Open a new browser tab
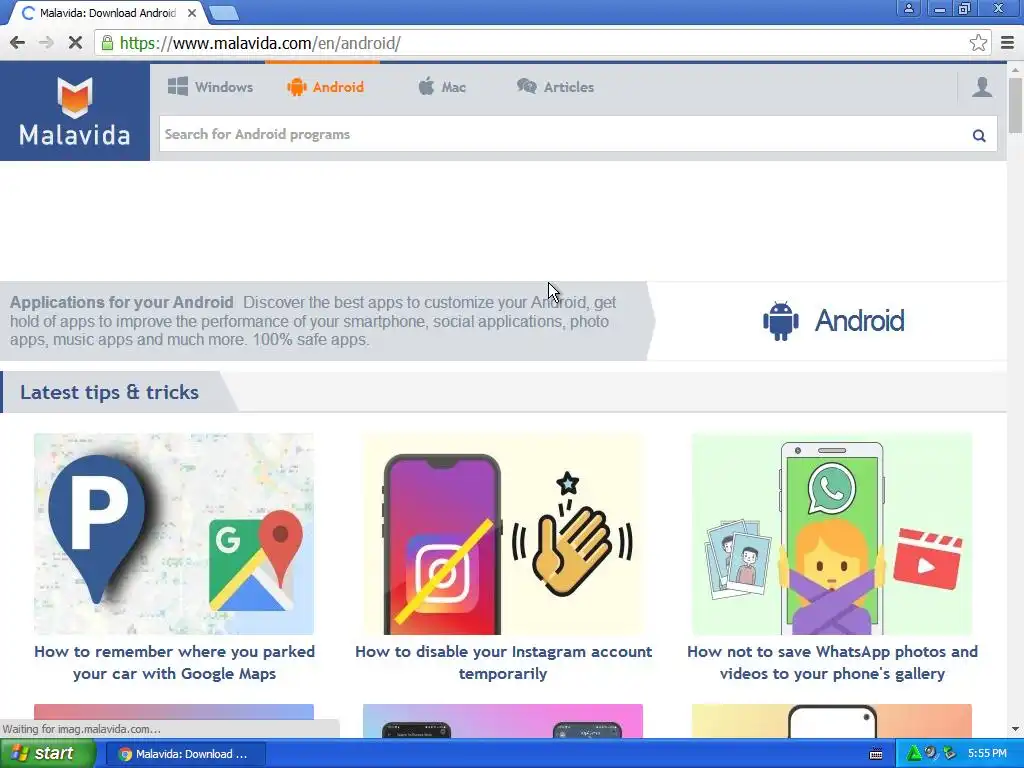Image resolution: width=1024 pixels, height=768 pixels. click(x=223, y=13)
